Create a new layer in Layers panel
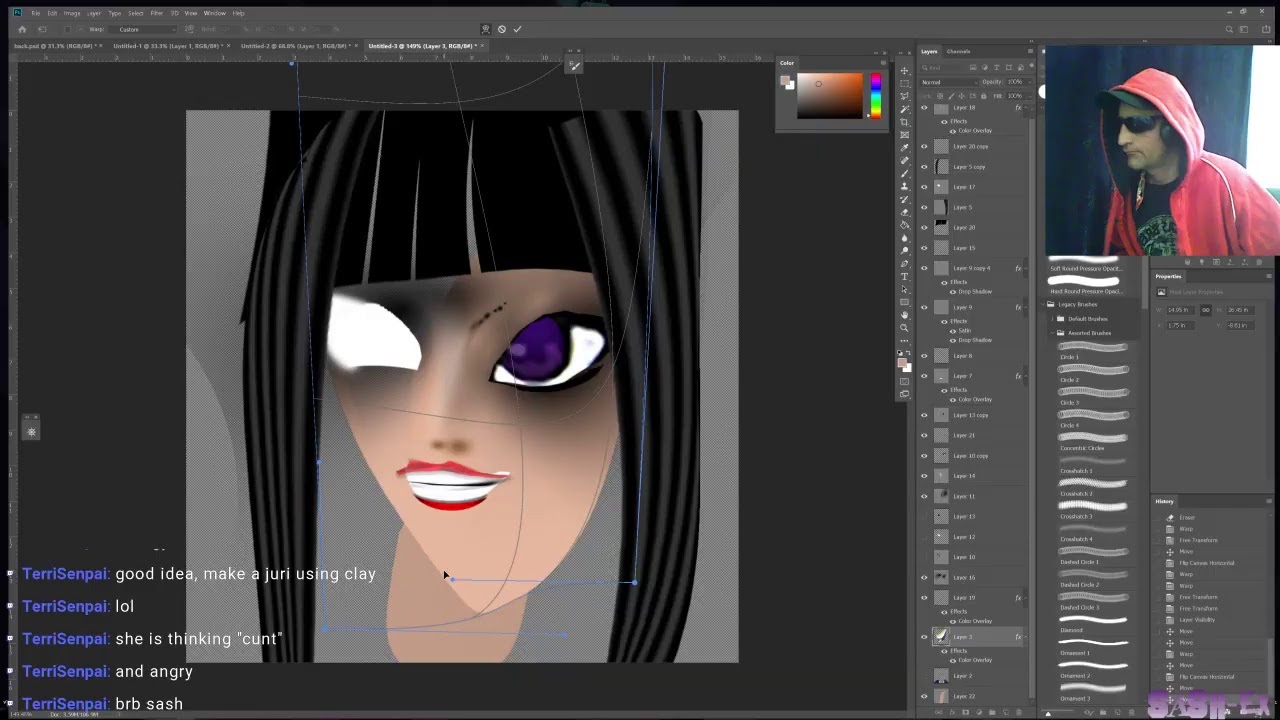Screen dimensions: 1280x720 1007,713
